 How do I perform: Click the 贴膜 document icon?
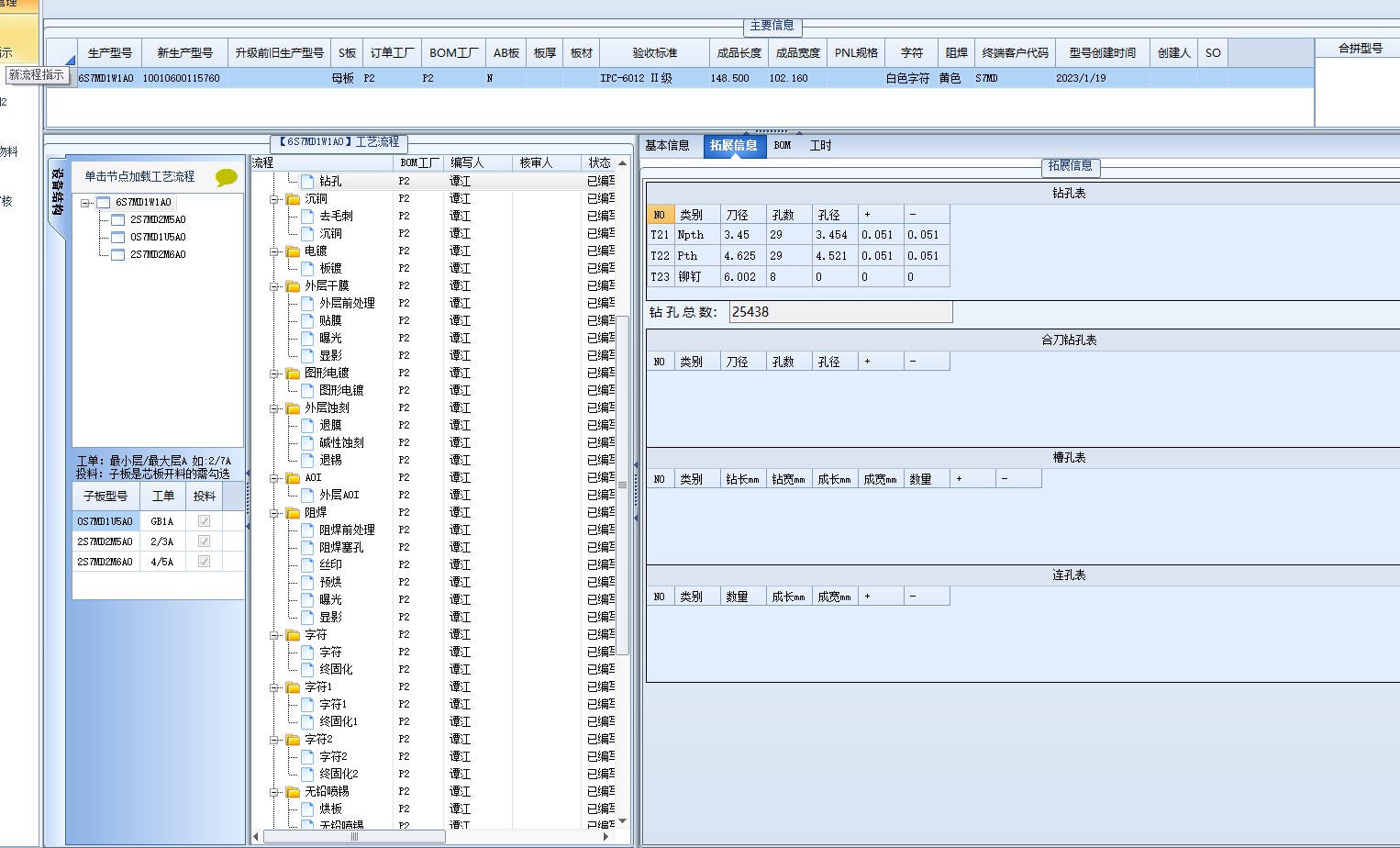click(307, 321)
